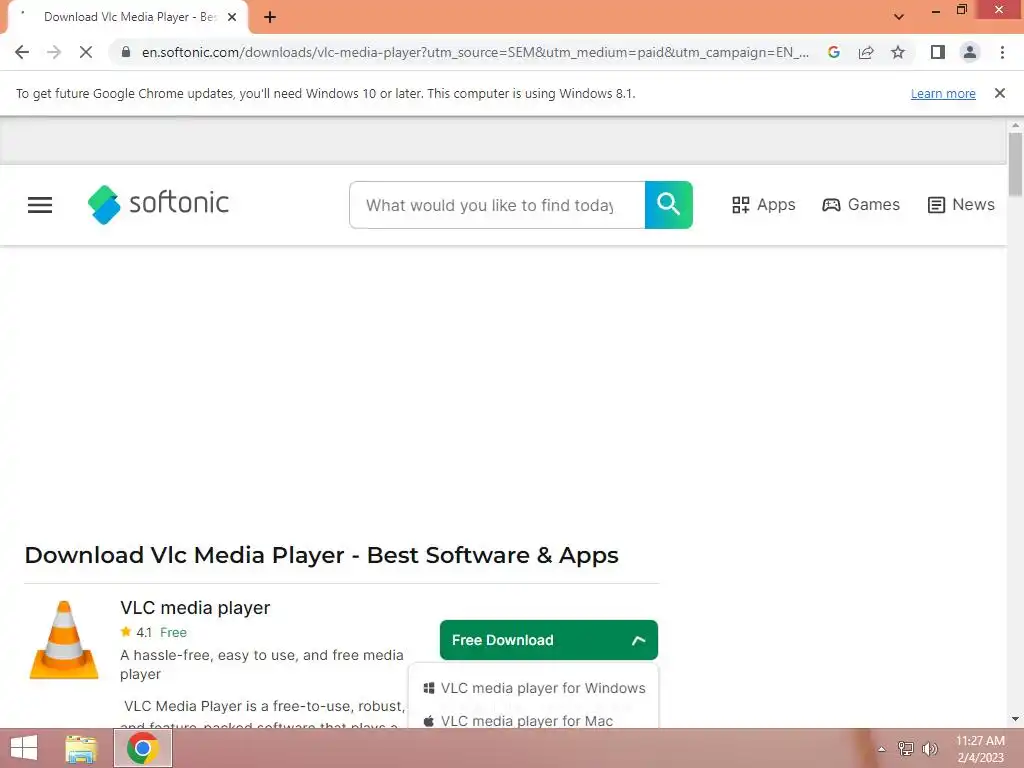Open the volume tray icon
This screenshot has height=768, width=1024.
930,749
